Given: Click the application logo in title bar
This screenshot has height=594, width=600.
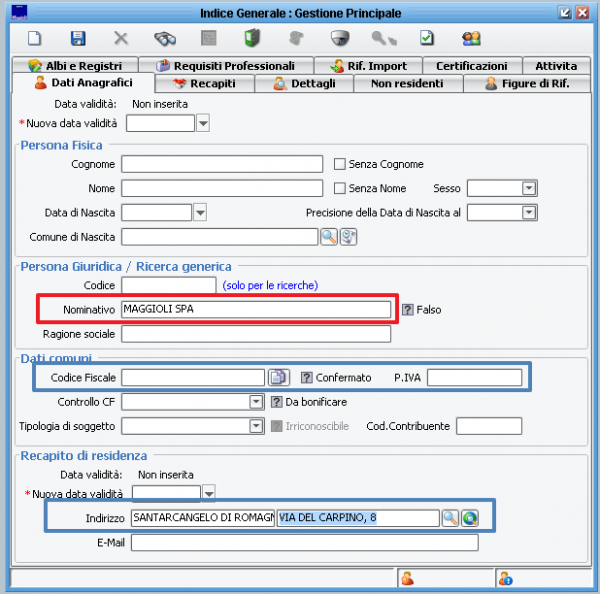Looking at the screenshot, I should 19,12.
